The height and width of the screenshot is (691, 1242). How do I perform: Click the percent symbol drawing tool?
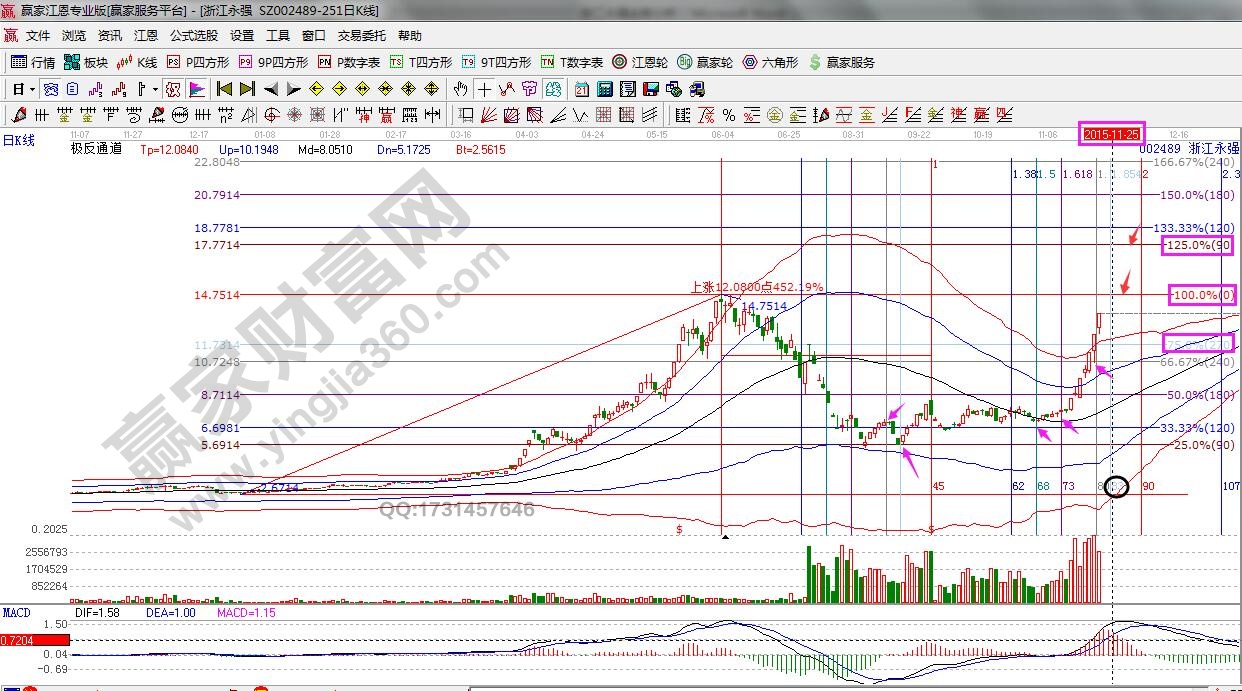(729, 115)
